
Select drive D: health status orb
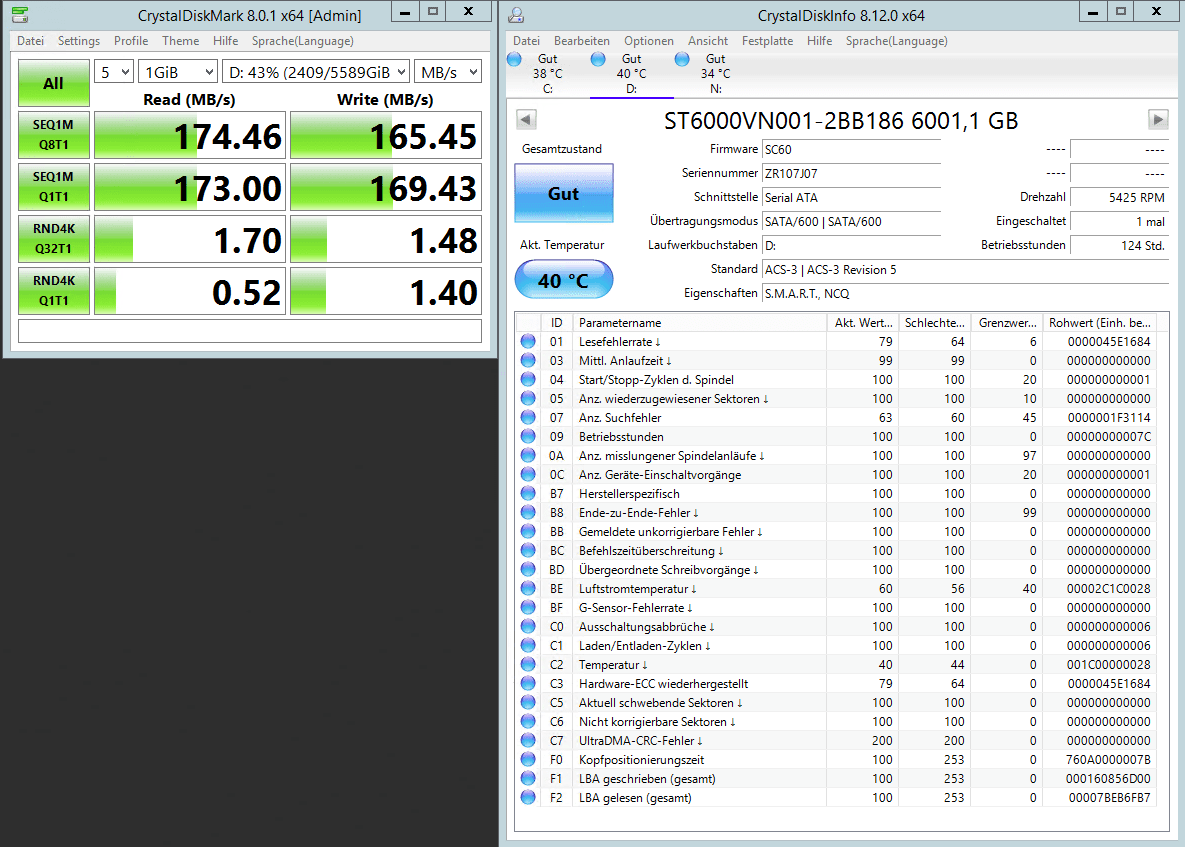click(x=598, y=59)
